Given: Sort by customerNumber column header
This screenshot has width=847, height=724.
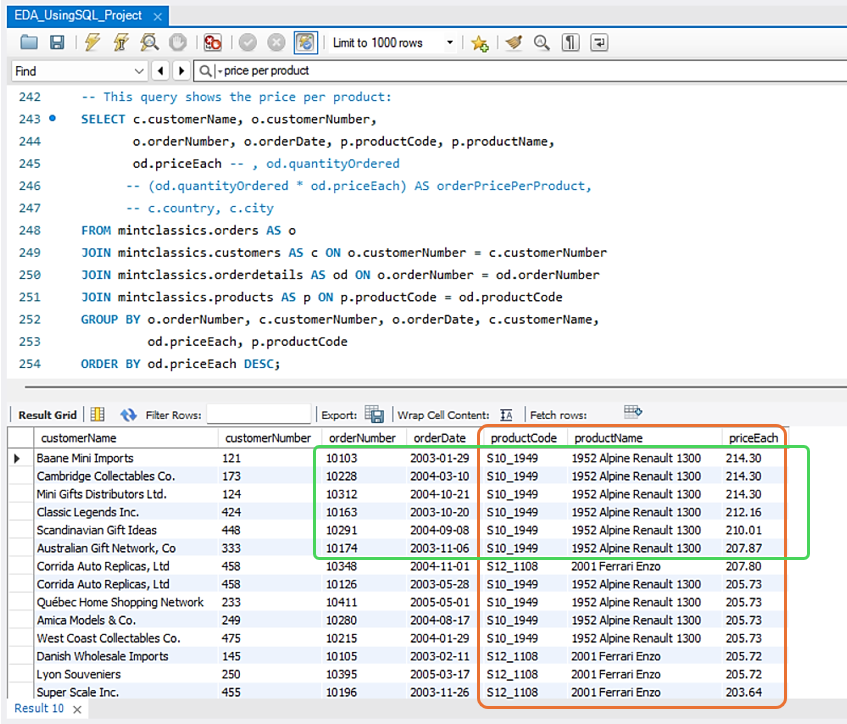Looking at the screenshot, I should click(x=270, y=438).
